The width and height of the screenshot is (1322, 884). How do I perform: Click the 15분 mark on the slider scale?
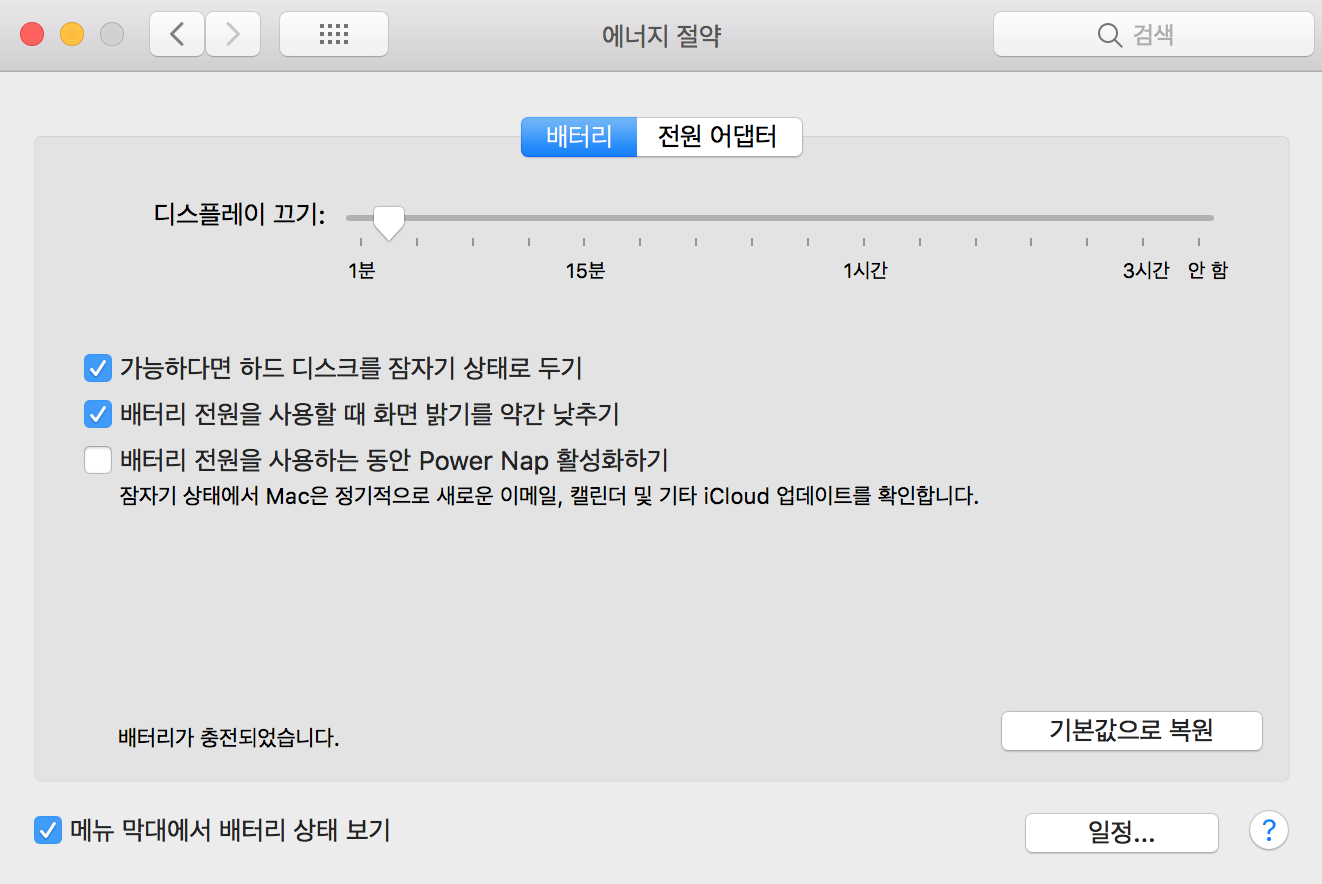pyautogui.click(x=585, y=270)
